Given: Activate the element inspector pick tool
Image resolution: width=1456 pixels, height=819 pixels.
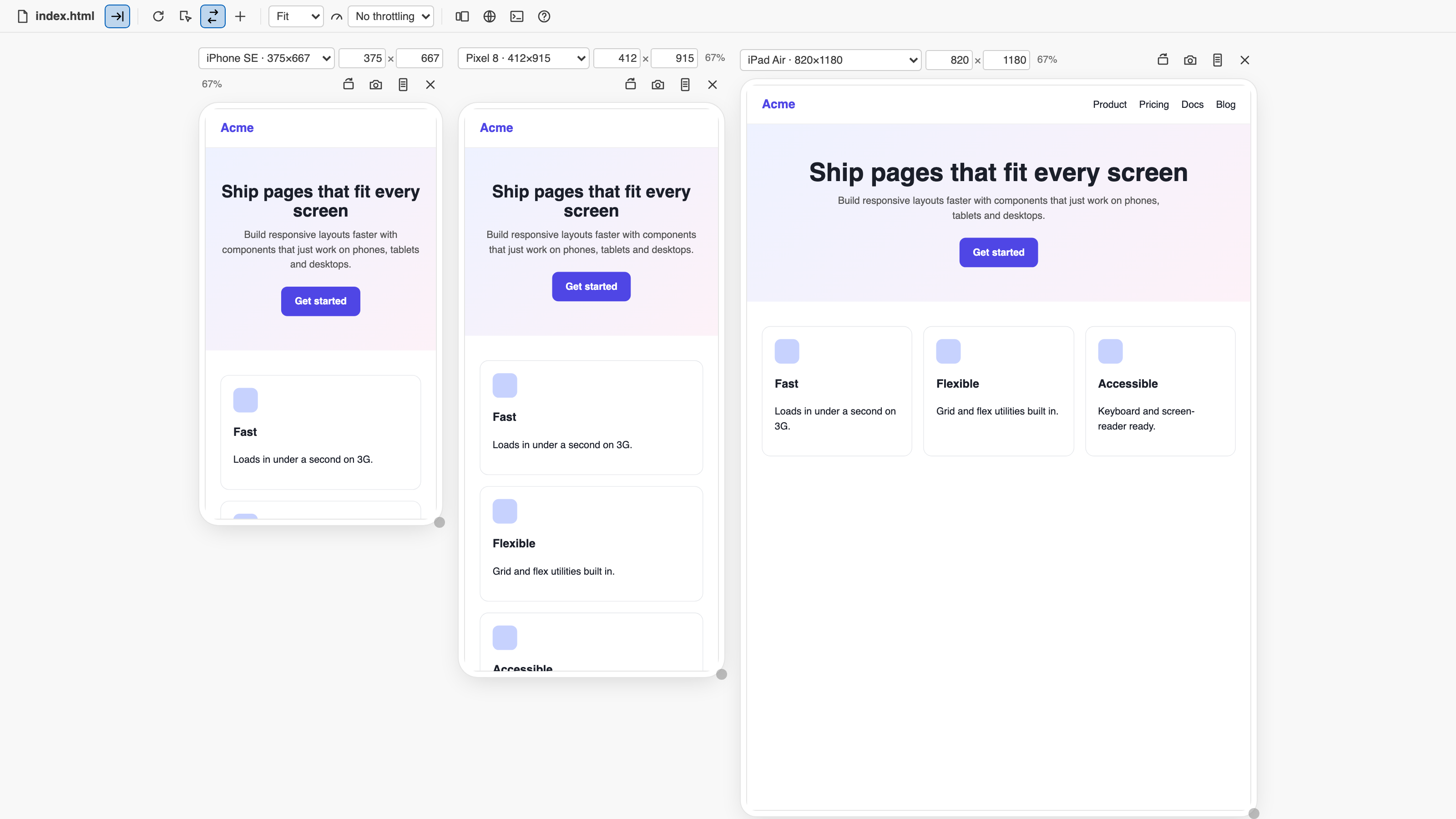Looking at the screenshot, I should (185, 16).
